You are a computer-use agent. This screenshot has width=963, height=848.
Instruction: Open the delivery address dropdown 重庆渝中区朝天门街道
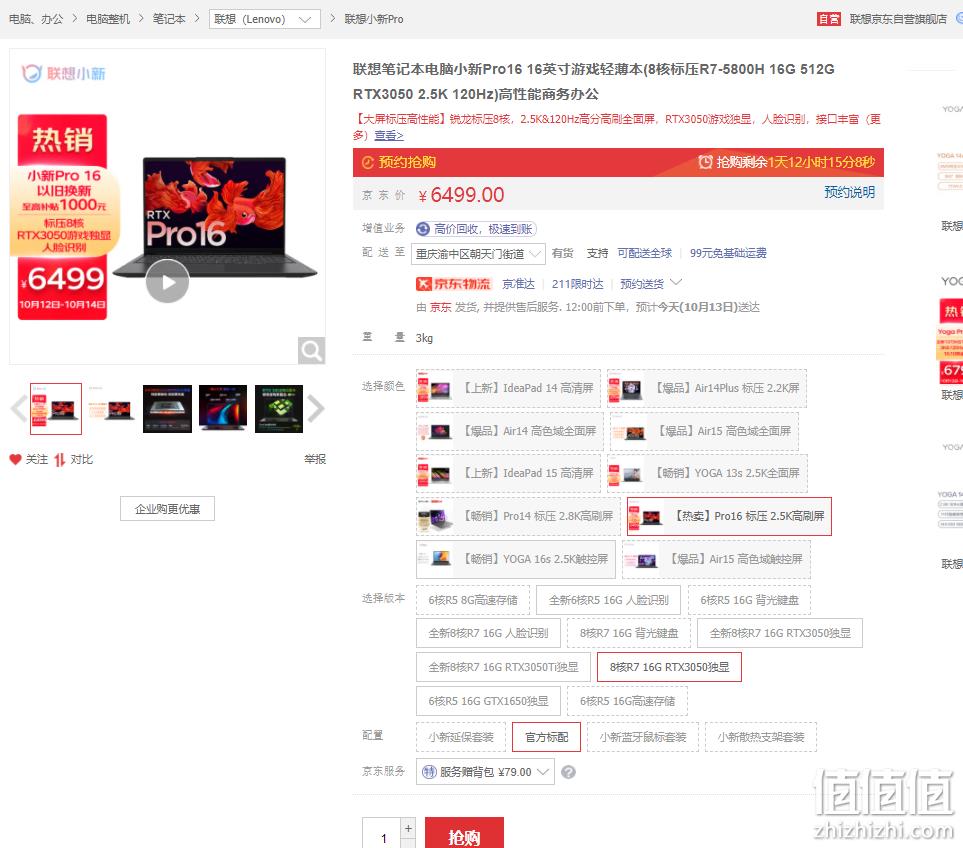coord(478,254)
